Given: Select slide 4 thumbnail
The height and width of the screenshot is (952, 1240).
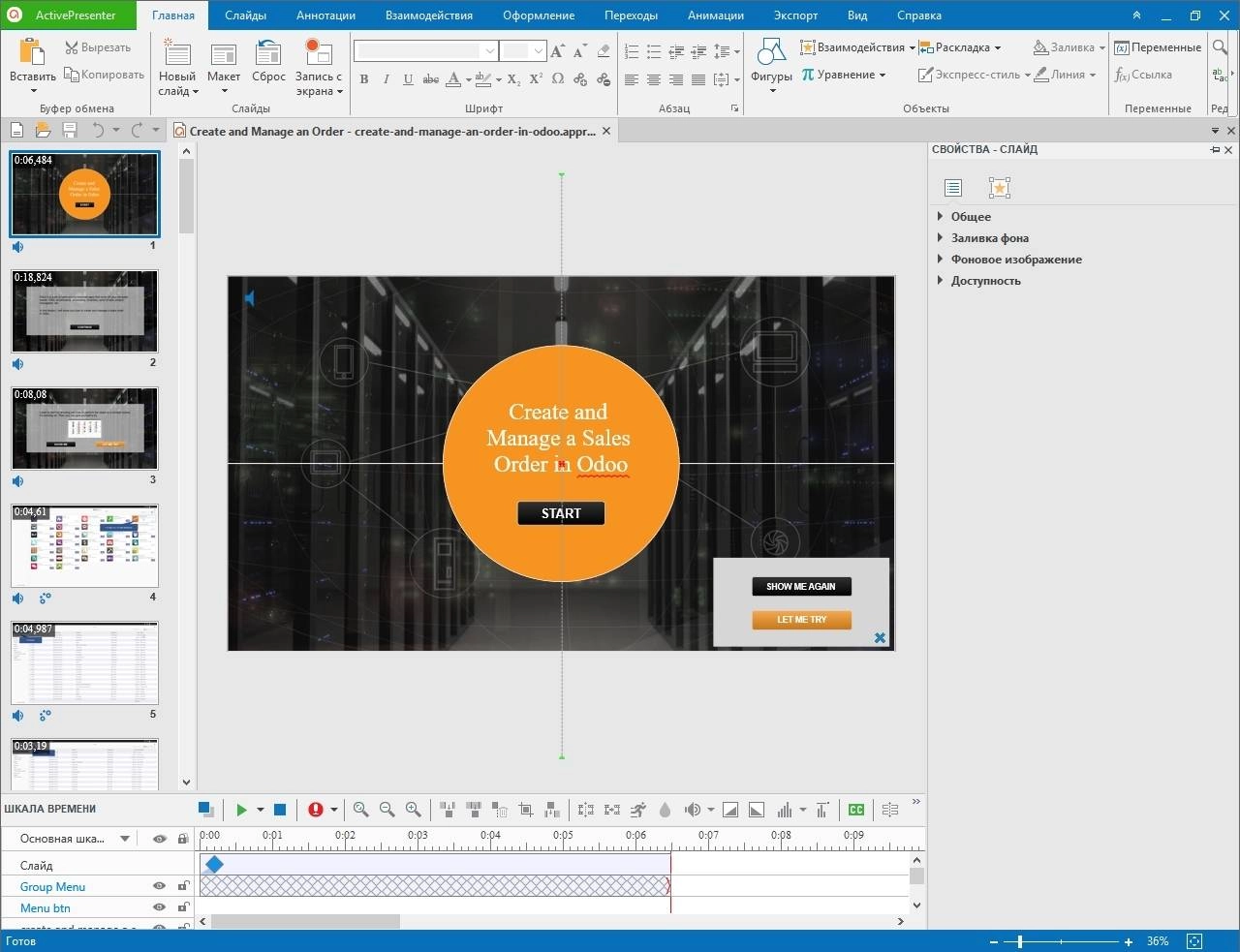Looking at the screenshot, I should point(84,545).
